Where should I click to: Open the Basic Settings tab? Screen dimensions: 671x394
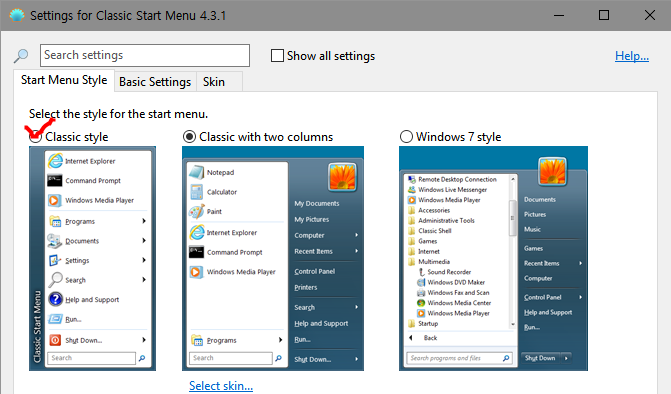click(155, 82)
